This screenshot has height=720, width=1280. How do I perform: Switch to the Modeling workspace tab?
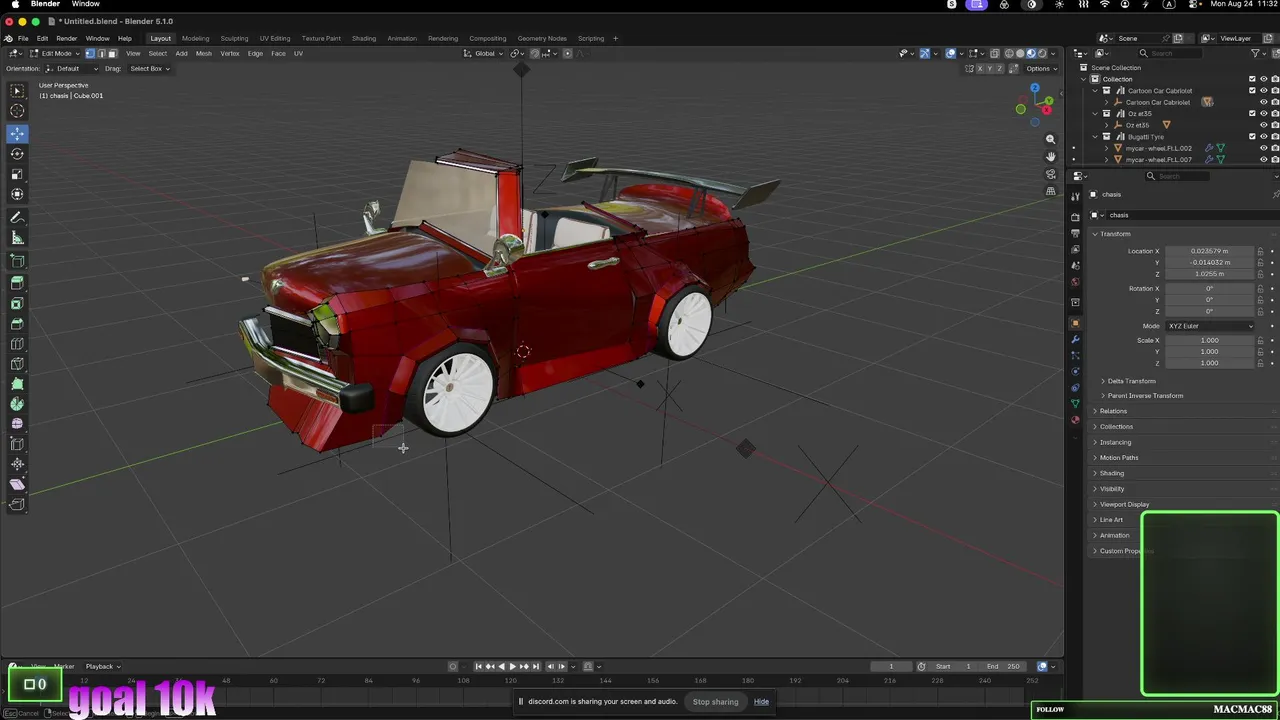(x=195, y=38)
